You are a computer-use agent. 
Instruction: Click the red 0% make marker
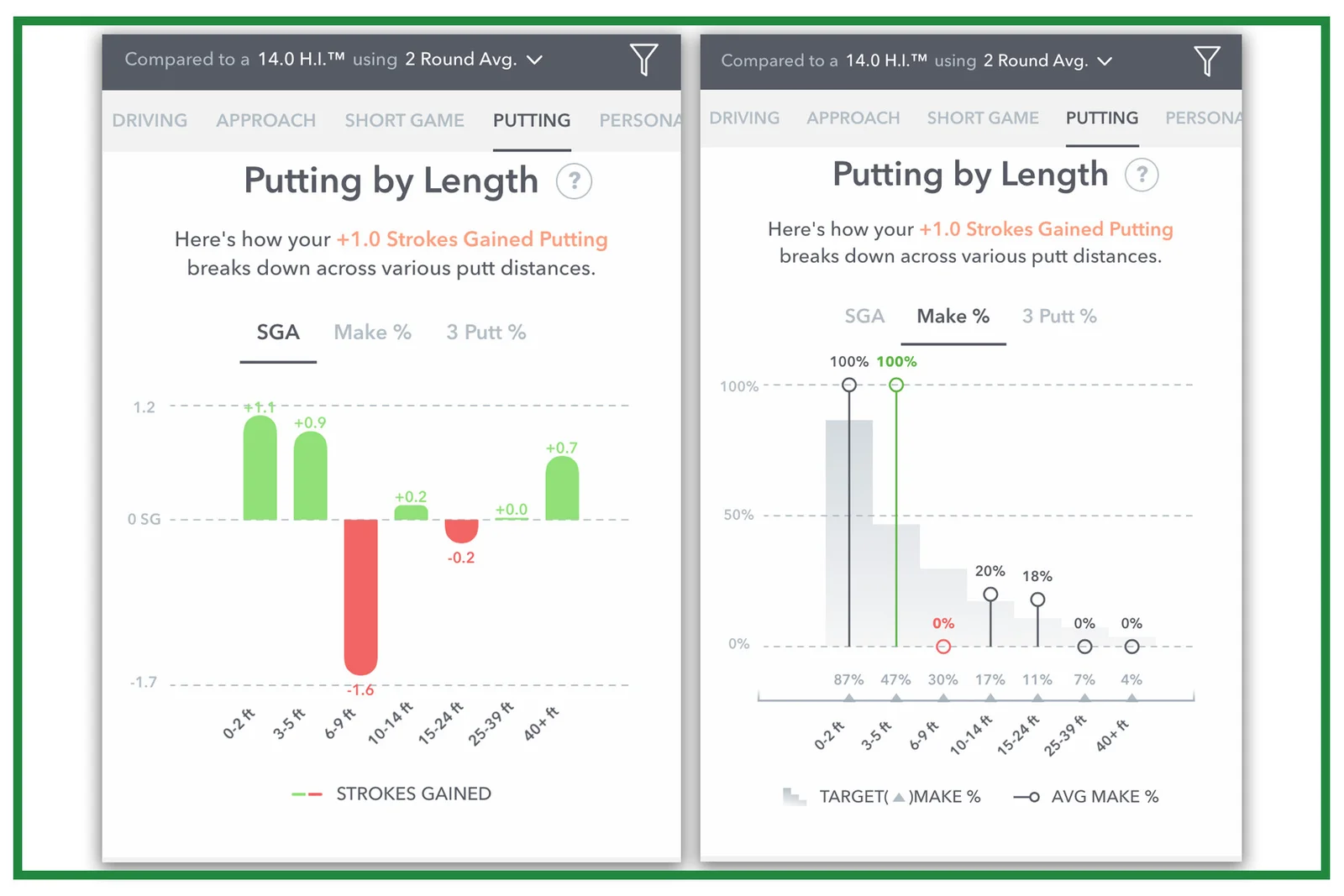point(943,647)
